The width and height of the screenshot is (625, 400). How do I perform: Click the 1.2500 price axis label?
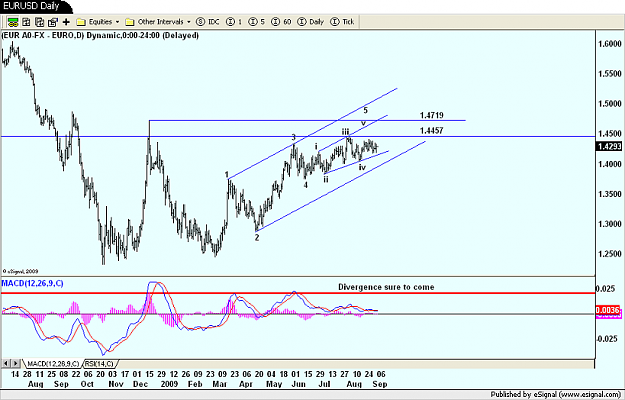pos(610,254)
